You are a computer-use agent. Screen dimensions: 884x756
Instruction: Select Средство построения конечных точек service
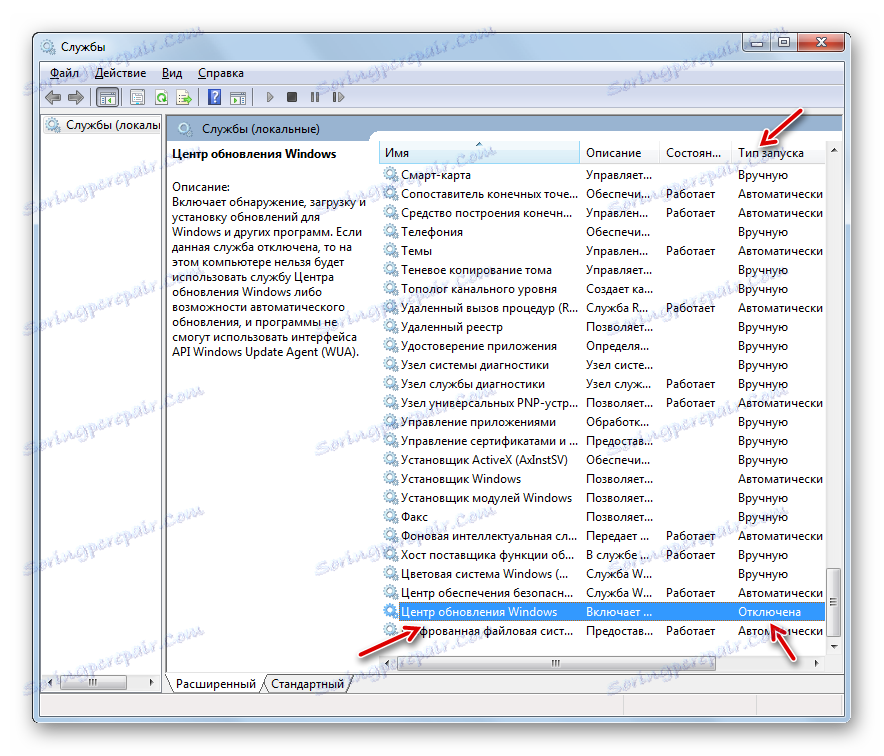click(x=602, y=213)
